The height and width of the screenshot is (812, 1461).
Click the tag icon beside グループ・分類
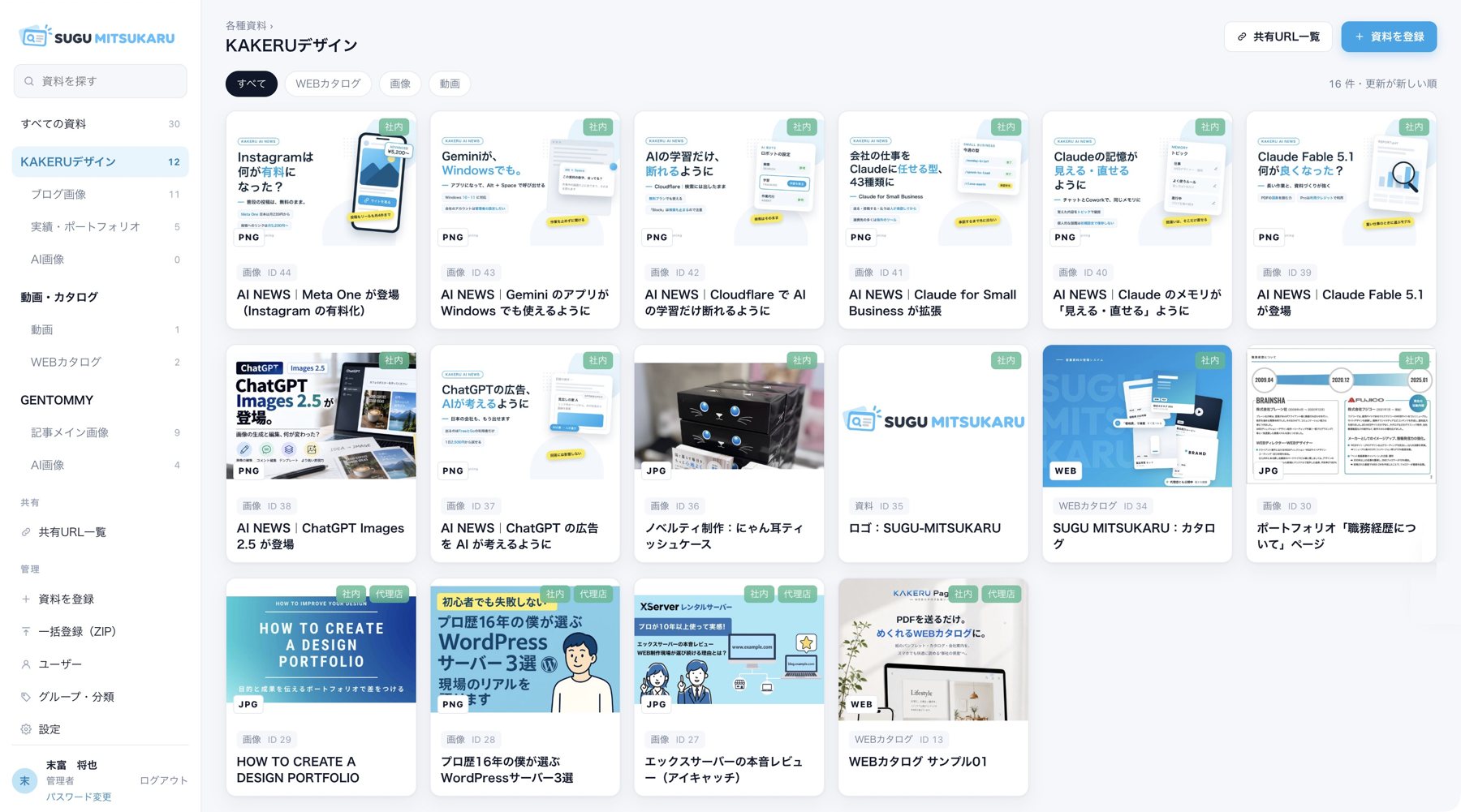[26, 696]
